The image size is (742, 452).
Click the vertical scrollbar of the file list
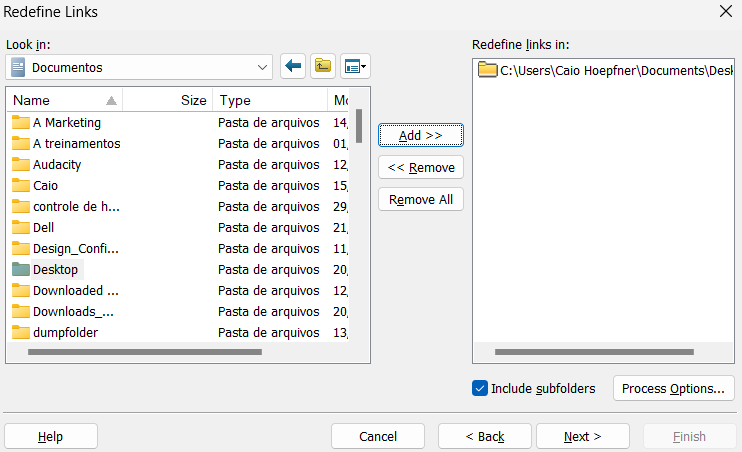(x=359, y=126)
